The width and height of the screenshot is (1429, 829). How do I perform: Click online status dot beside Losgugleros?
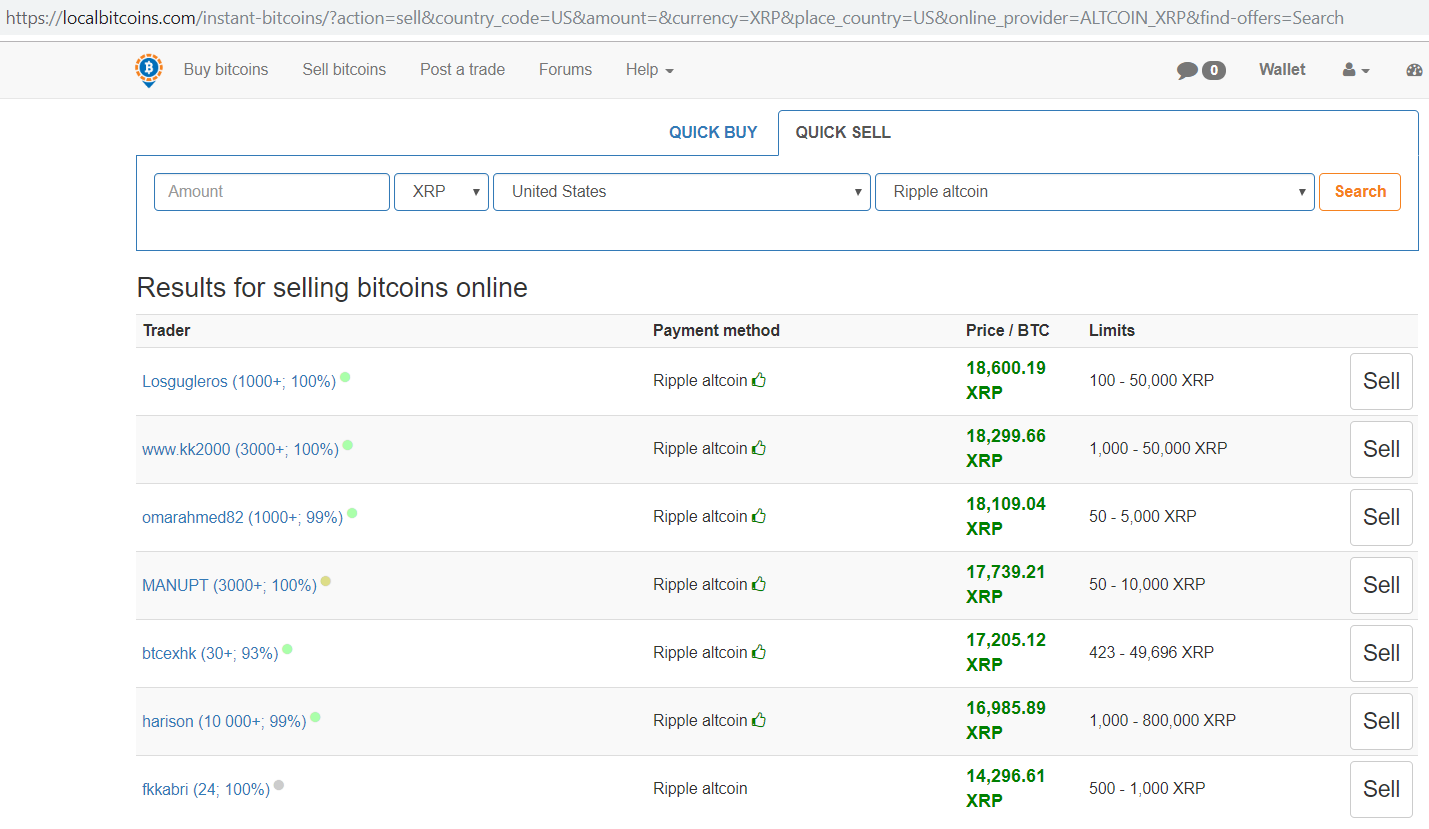tap(345, 377)
